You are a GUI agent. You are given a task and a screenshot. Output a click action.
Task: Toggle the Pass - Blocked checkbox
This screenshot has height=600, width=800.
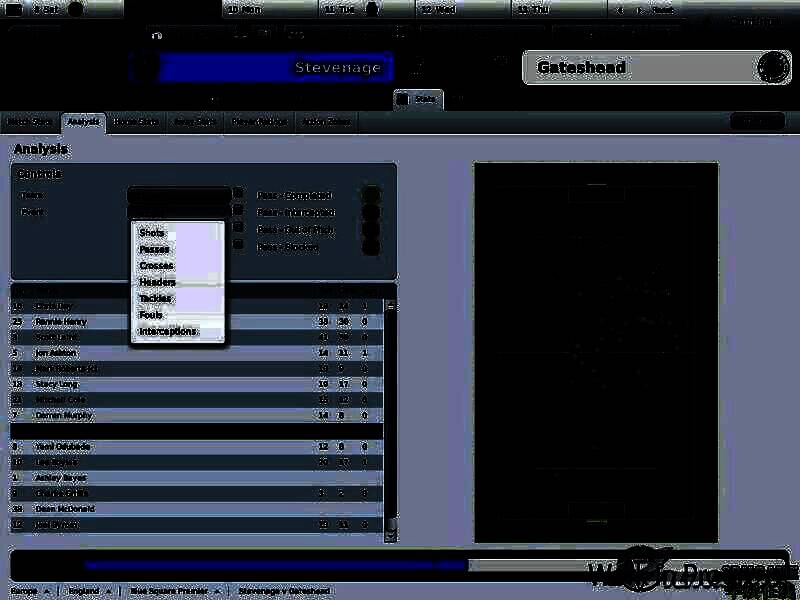click(x=238, y=244)
